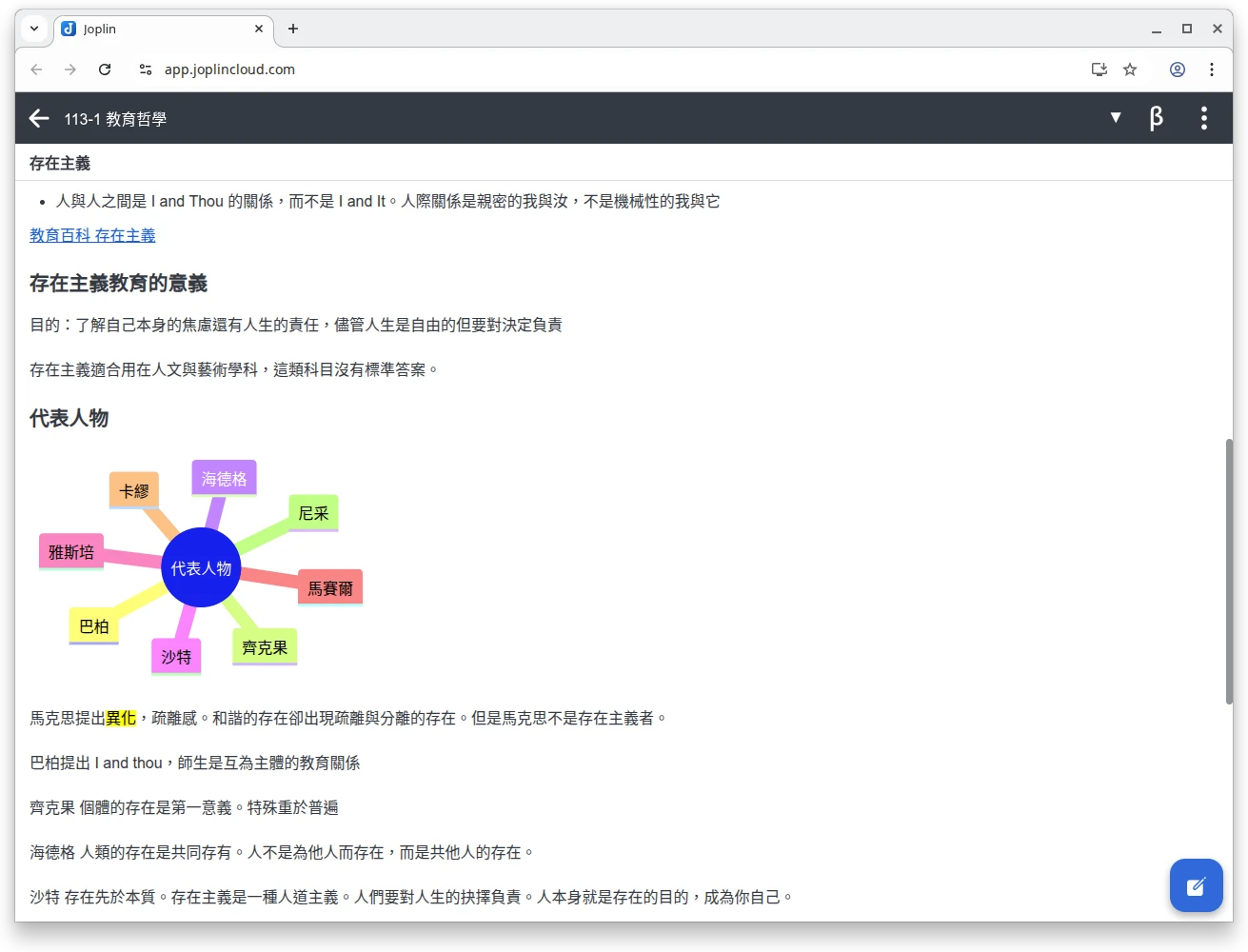Open site permission settings beside the URL
Viewport: 1248px width, 952px height.
pyautogui.click(x=145, y=69)
